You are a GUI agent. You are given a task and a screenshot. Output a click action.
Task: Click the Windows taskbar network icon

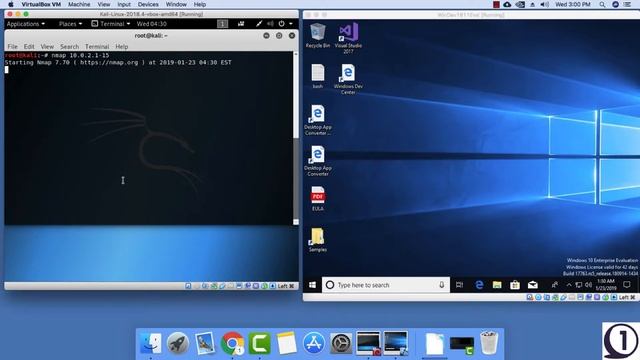coord(579,285)
